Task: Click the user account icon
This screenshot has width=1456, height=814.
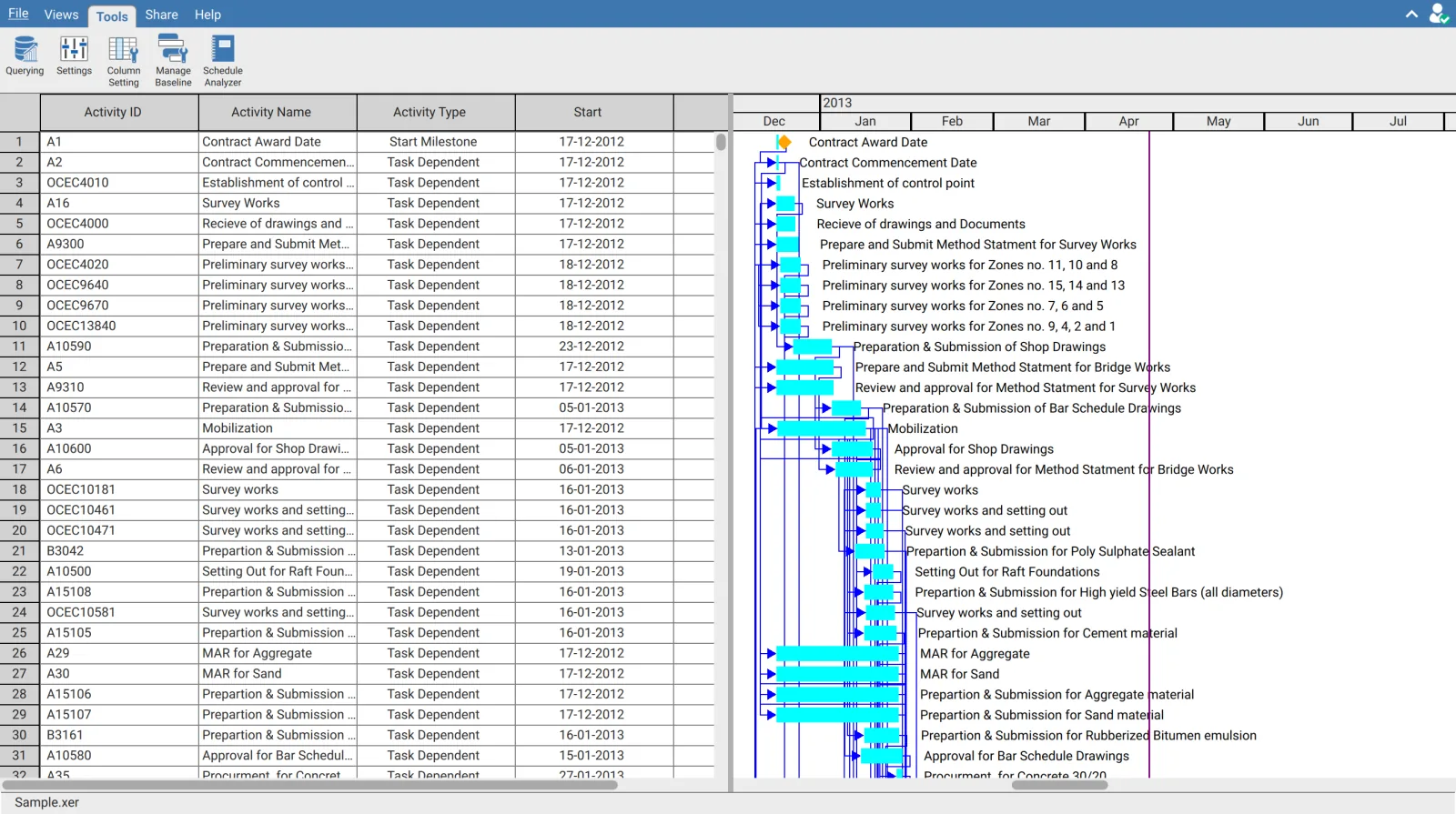Action: pyautogui.click(x=1439, y=14)
